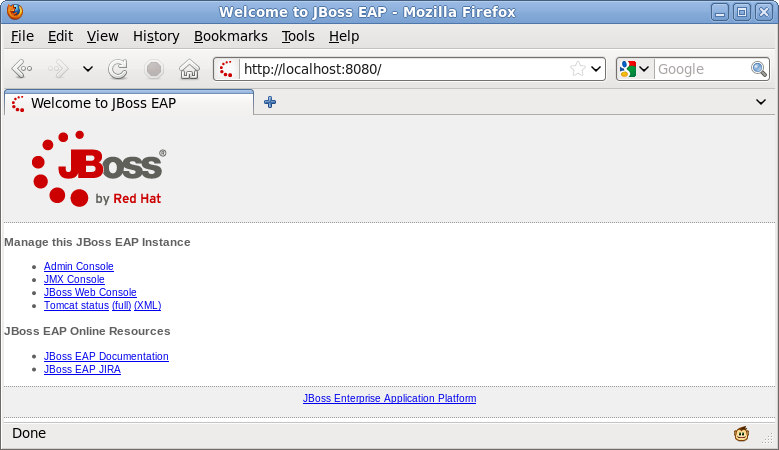779x450 pixels.
Task: Reload the current page
Action: (118, 69)
